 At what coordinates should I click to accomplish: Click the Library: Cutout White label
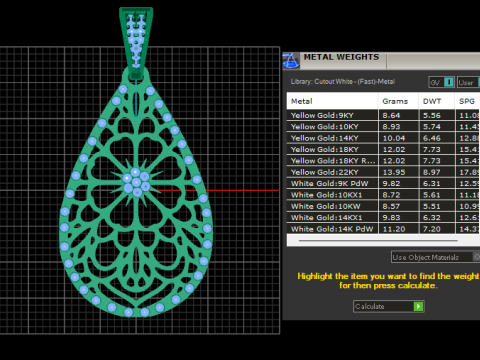coord(343,82)
